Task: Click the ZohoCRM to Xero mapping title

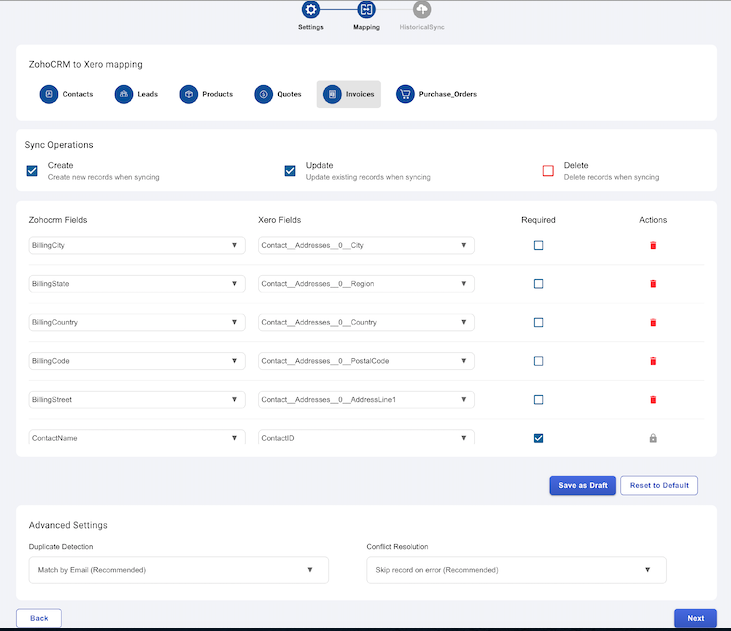Action: point(86,64)
